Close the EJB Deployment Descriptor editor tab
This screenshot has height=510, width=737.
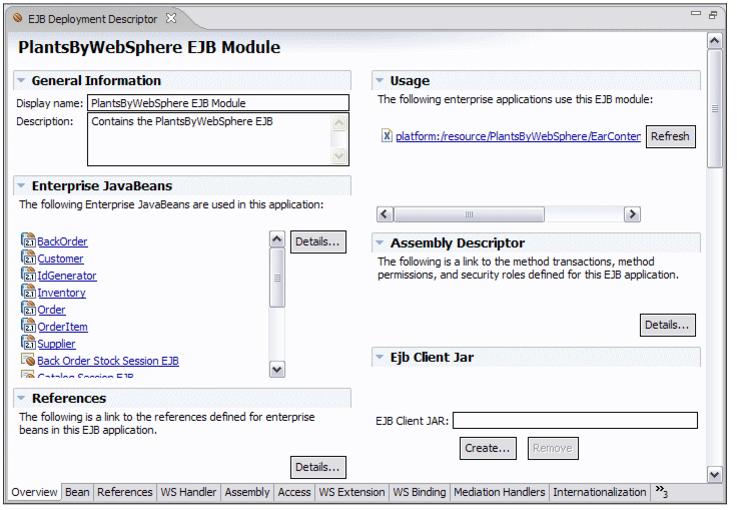[171, 18]
